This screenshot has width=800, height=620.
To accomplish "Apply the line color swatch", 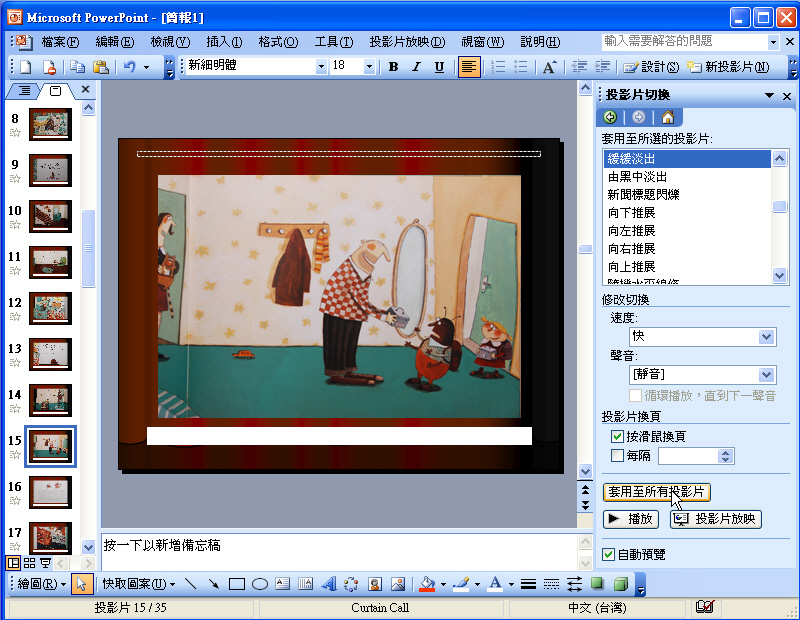I will click(x=461, y=584).
